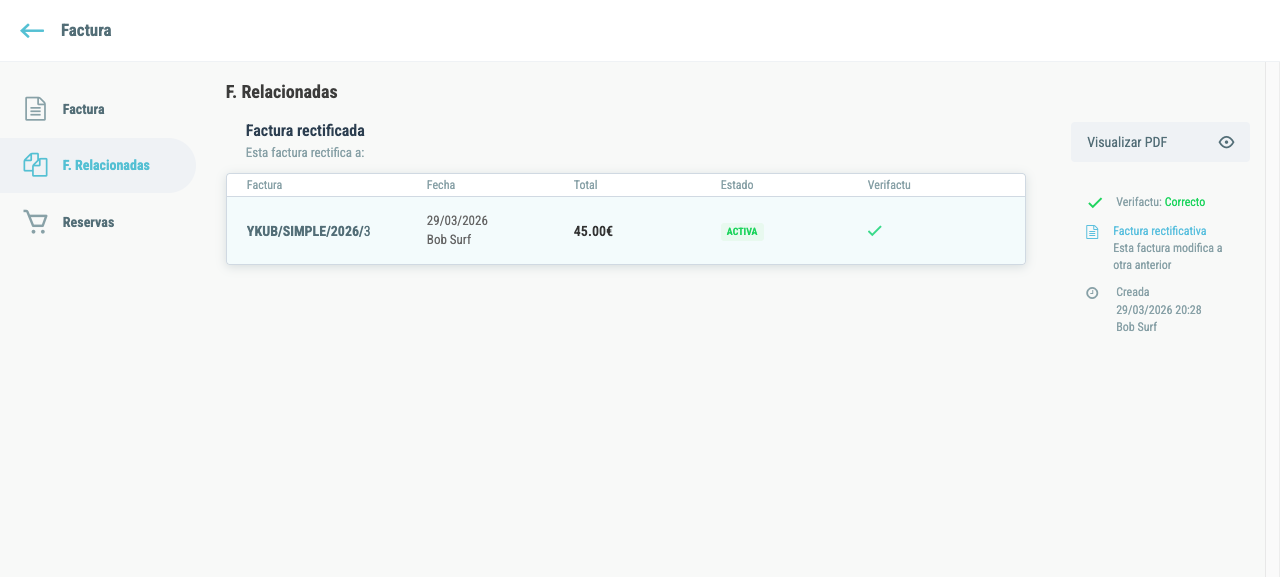Click the ACTIVA status badge
Image resolution: width=1280 pixels, height=577 pixels.
point(742,231)
